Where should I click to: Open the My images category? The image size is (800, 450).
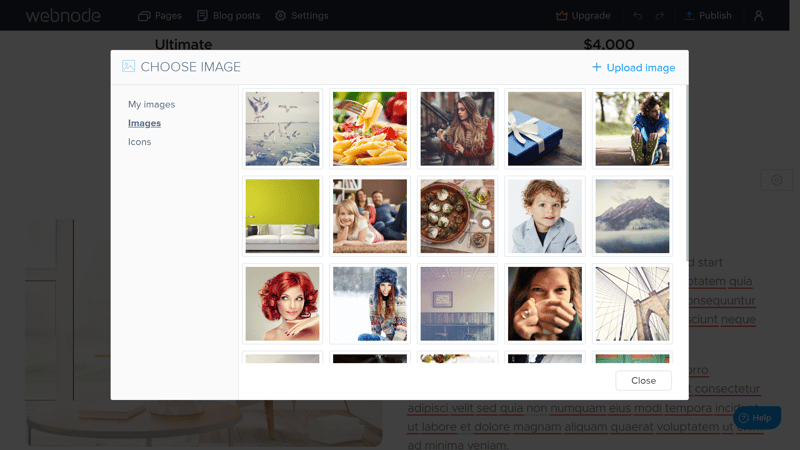[x=152, y=104]
